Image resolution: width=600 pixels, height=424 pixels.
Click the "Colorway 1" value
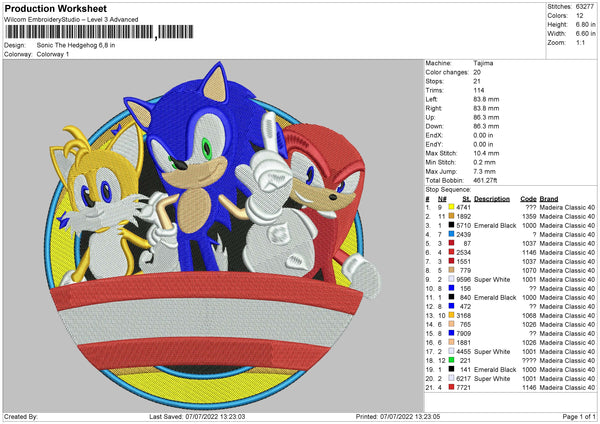pos(53,54)
